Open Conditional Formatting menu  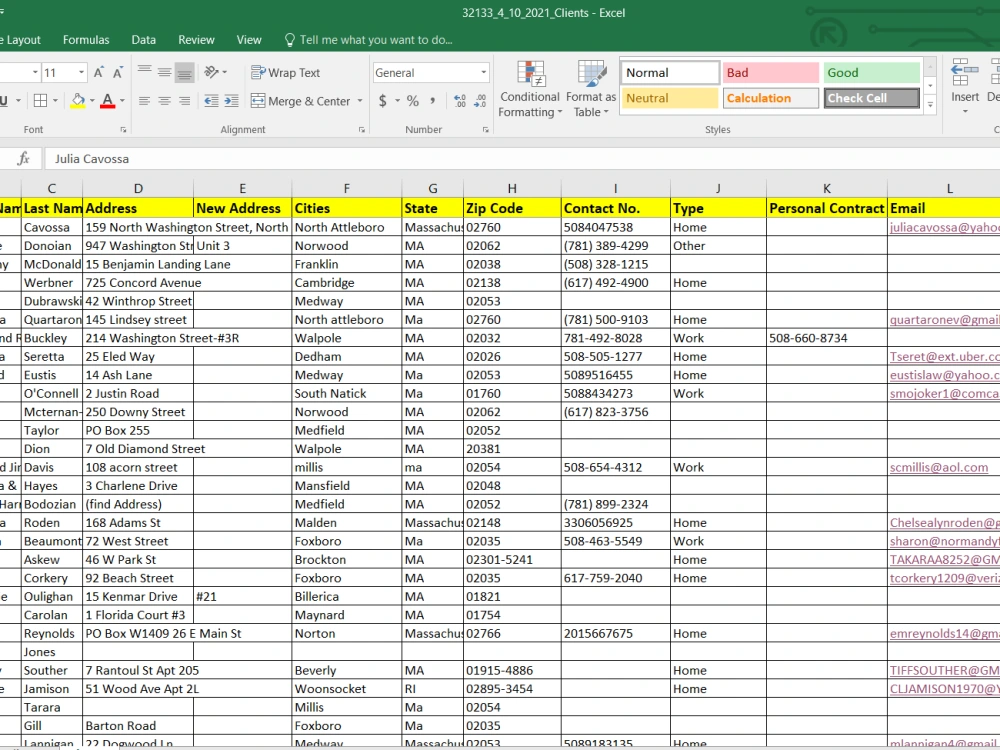[x=530, y=89]
